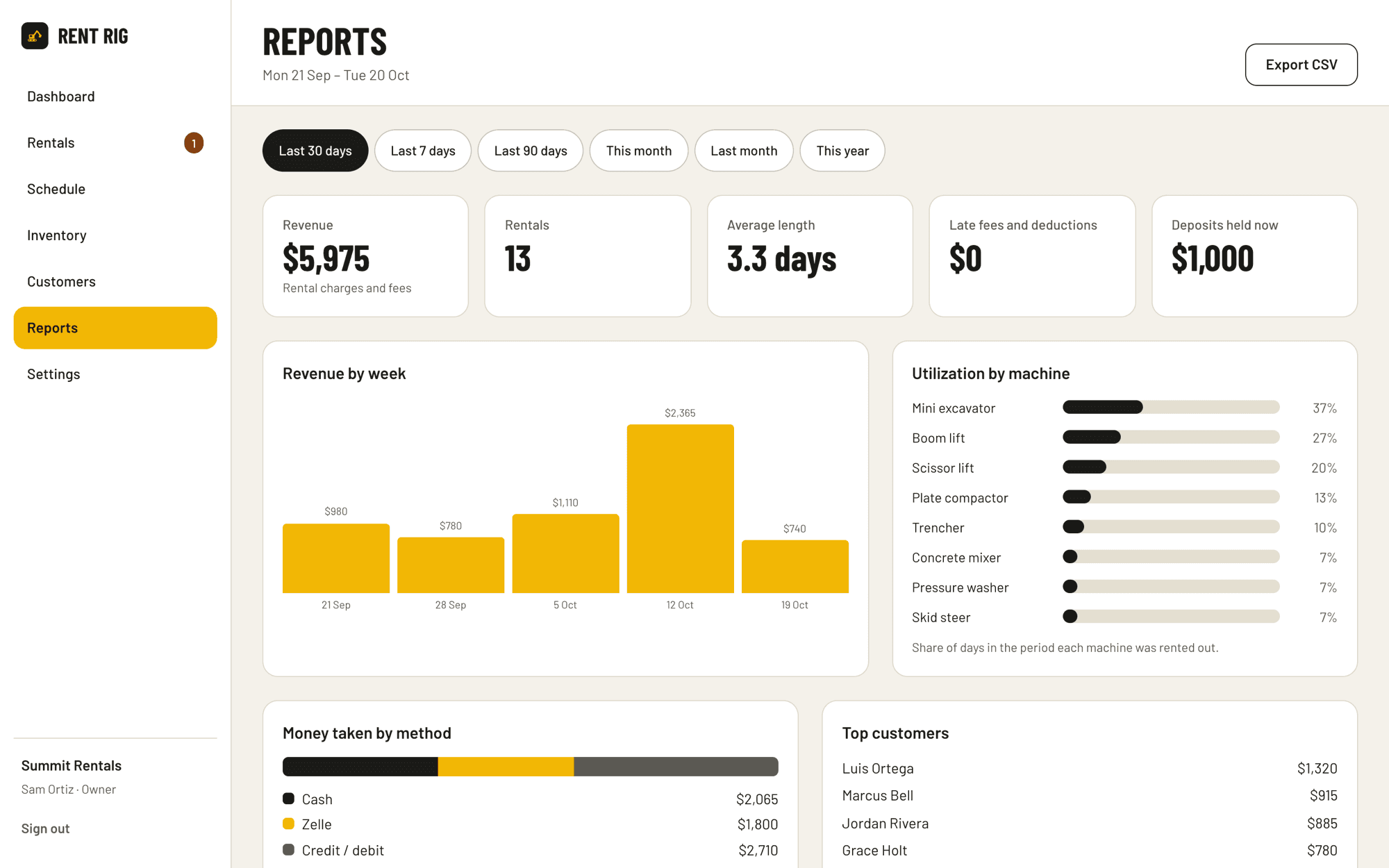Click the 3.3 days average length value
The height and width of the screenshot is (868, 1389).
[x=782, y=259]
